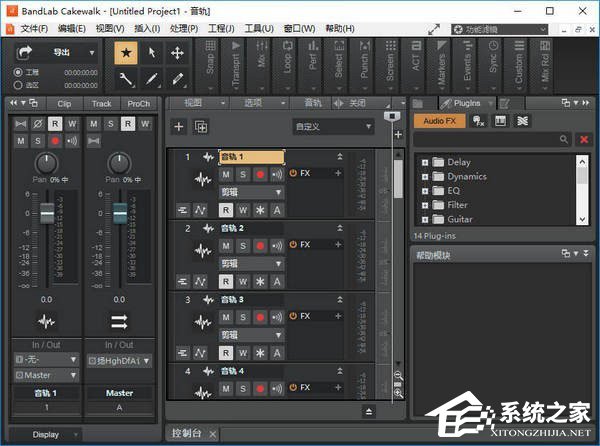Open the 工具(U) menu
Viewport: 600px width, 446px height.
click(259, 29)
